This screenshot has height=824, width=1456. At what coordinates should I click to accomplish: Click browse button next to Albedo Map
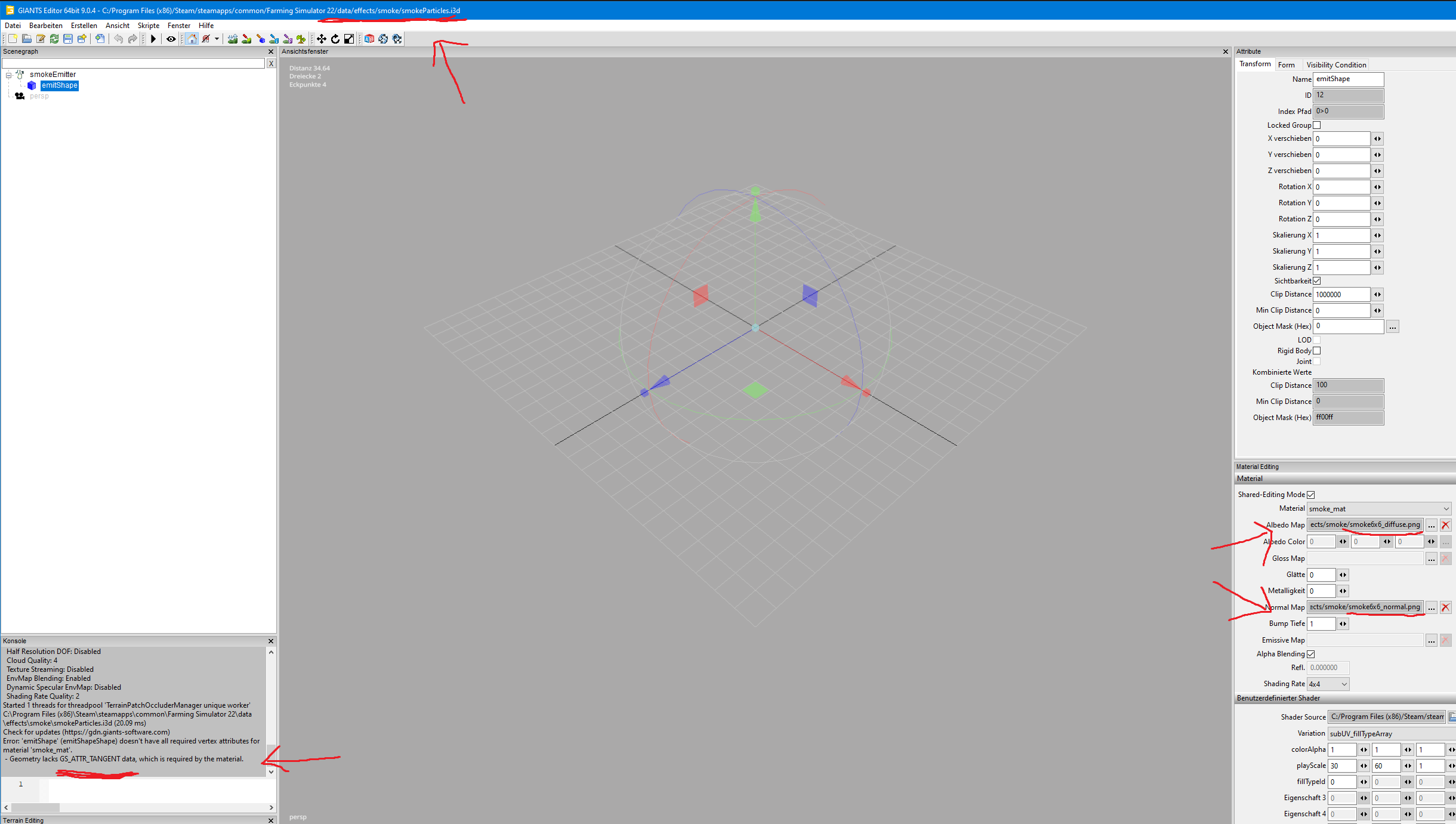1432,525
